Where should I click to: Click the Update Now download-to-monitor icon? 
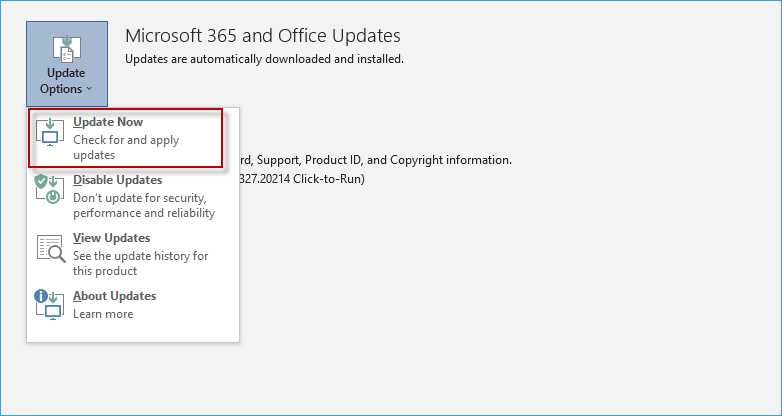50,132
